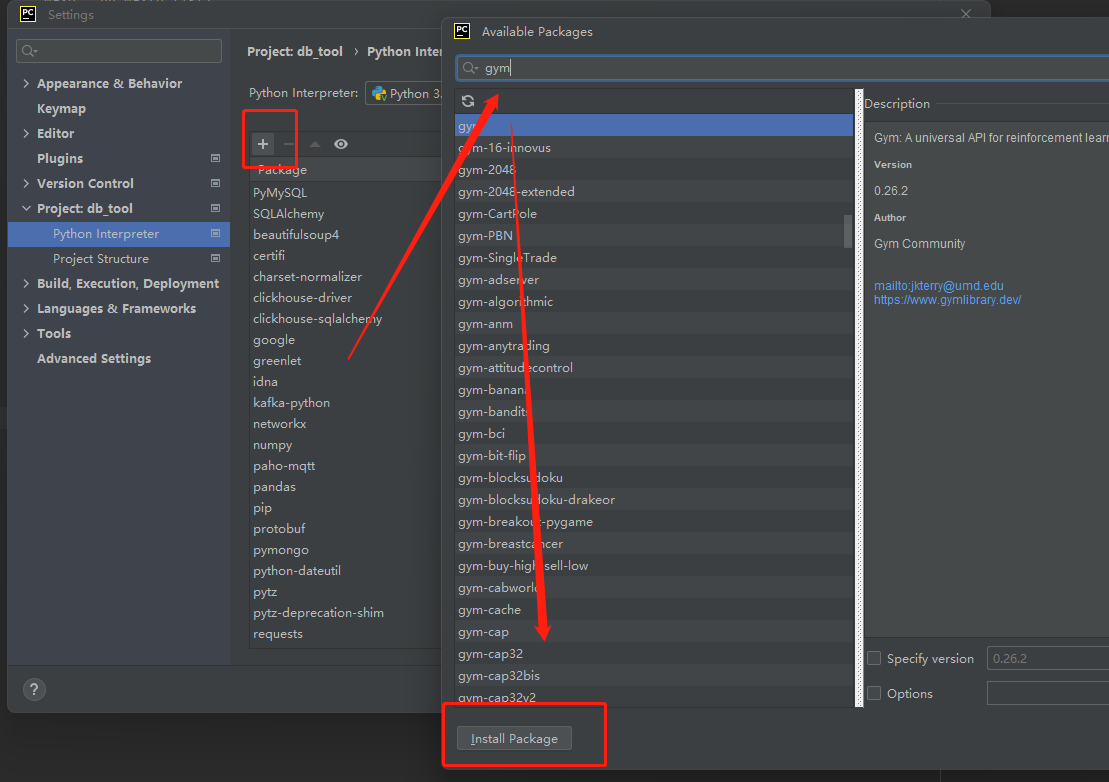
Task: Select the gym-2048-extended package
Action: 654,192
